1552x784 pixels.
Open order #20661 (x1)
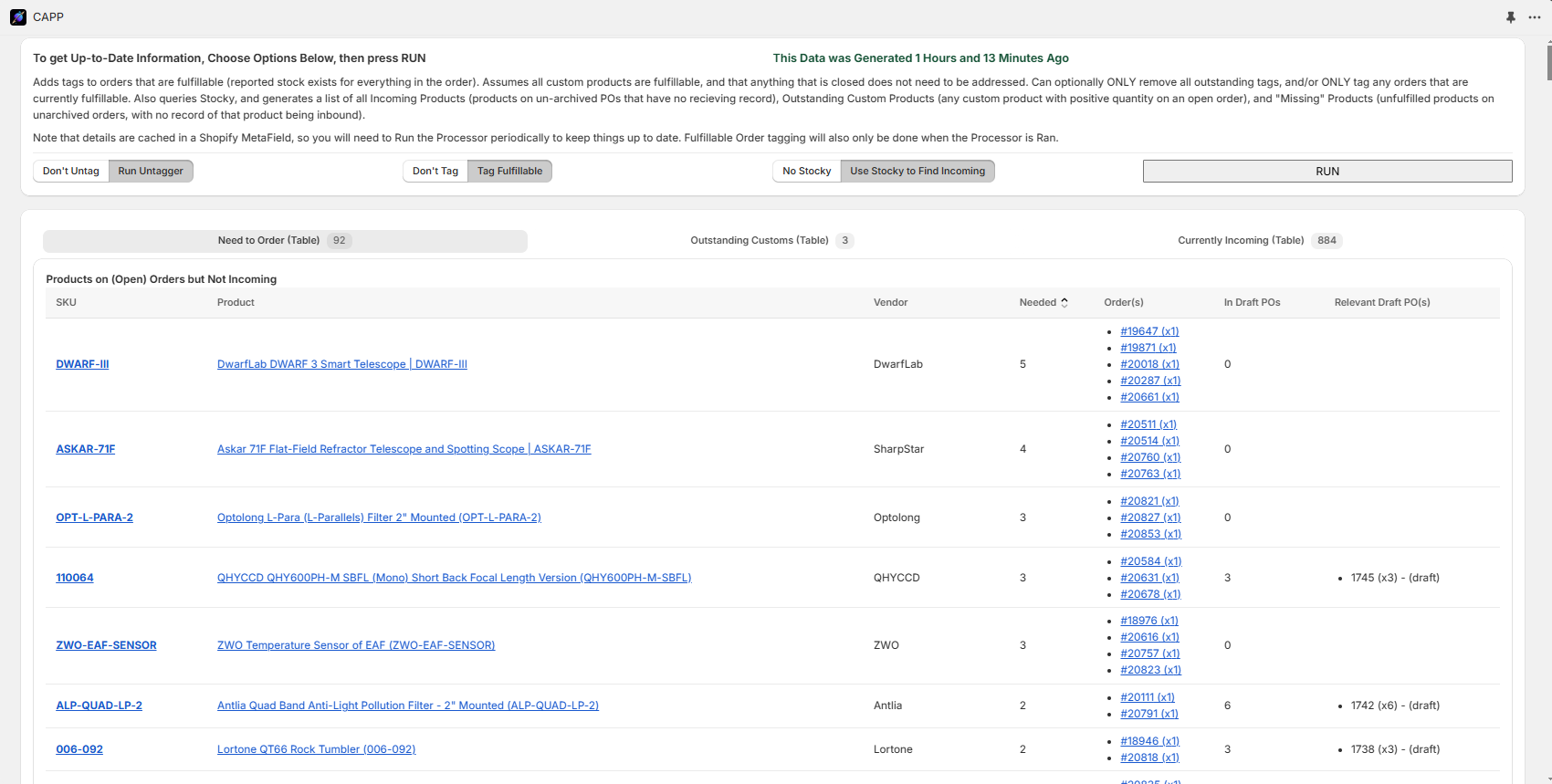1149,397
